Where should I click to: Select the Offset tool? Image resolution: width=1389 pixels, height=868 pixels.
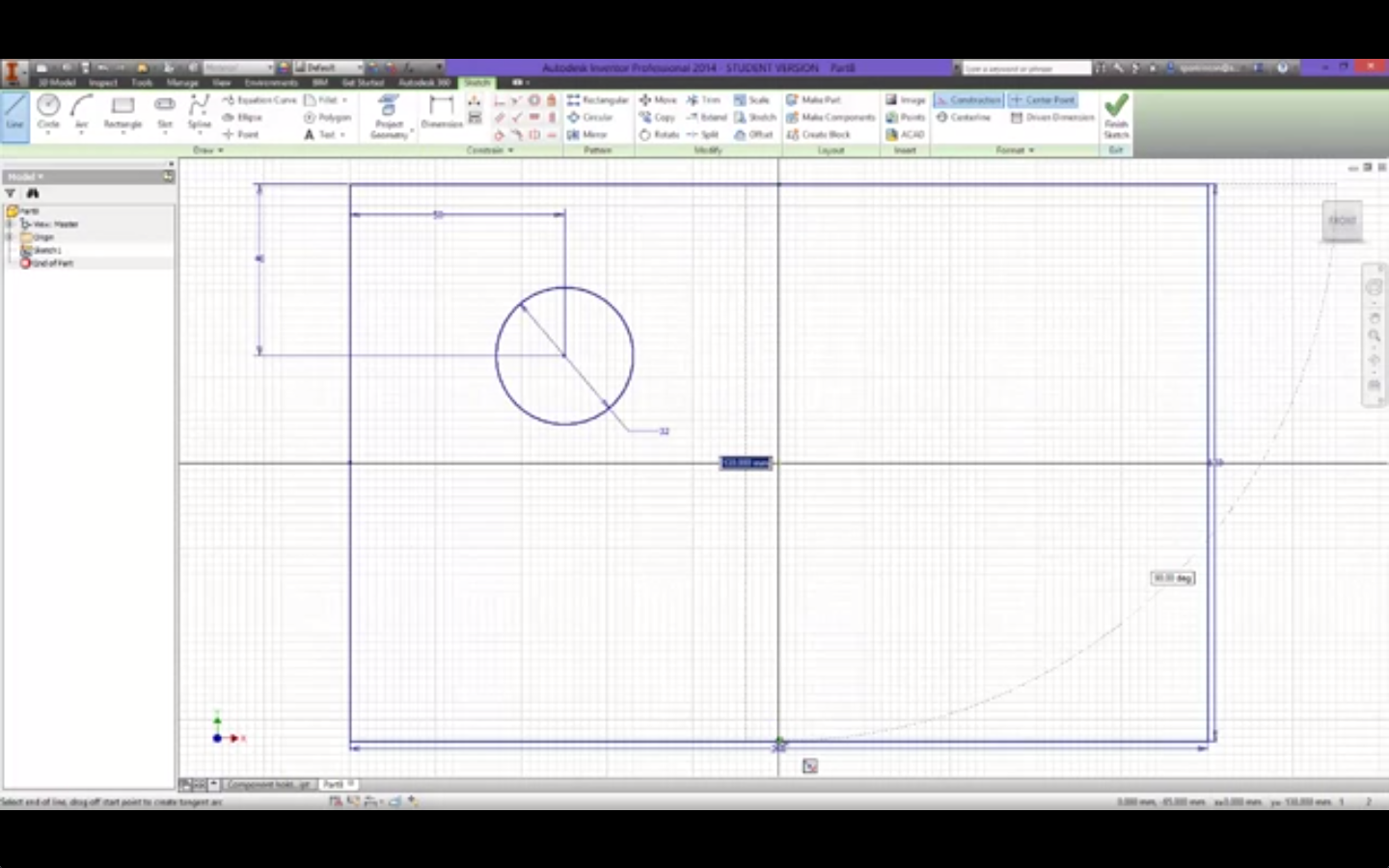click(753, 134)
